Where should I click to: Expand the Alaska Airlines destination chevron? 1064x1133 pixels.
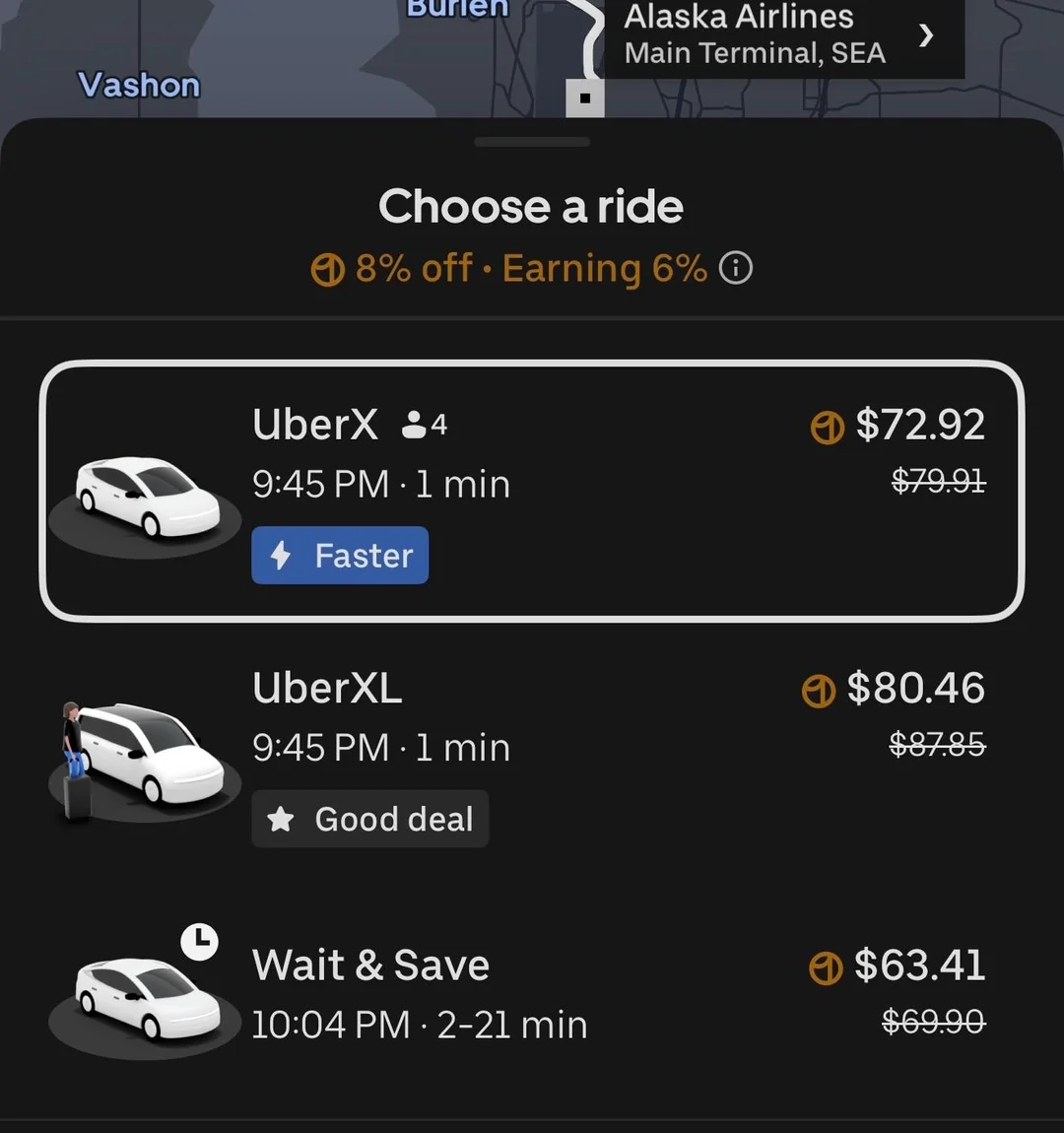[925, 36]
